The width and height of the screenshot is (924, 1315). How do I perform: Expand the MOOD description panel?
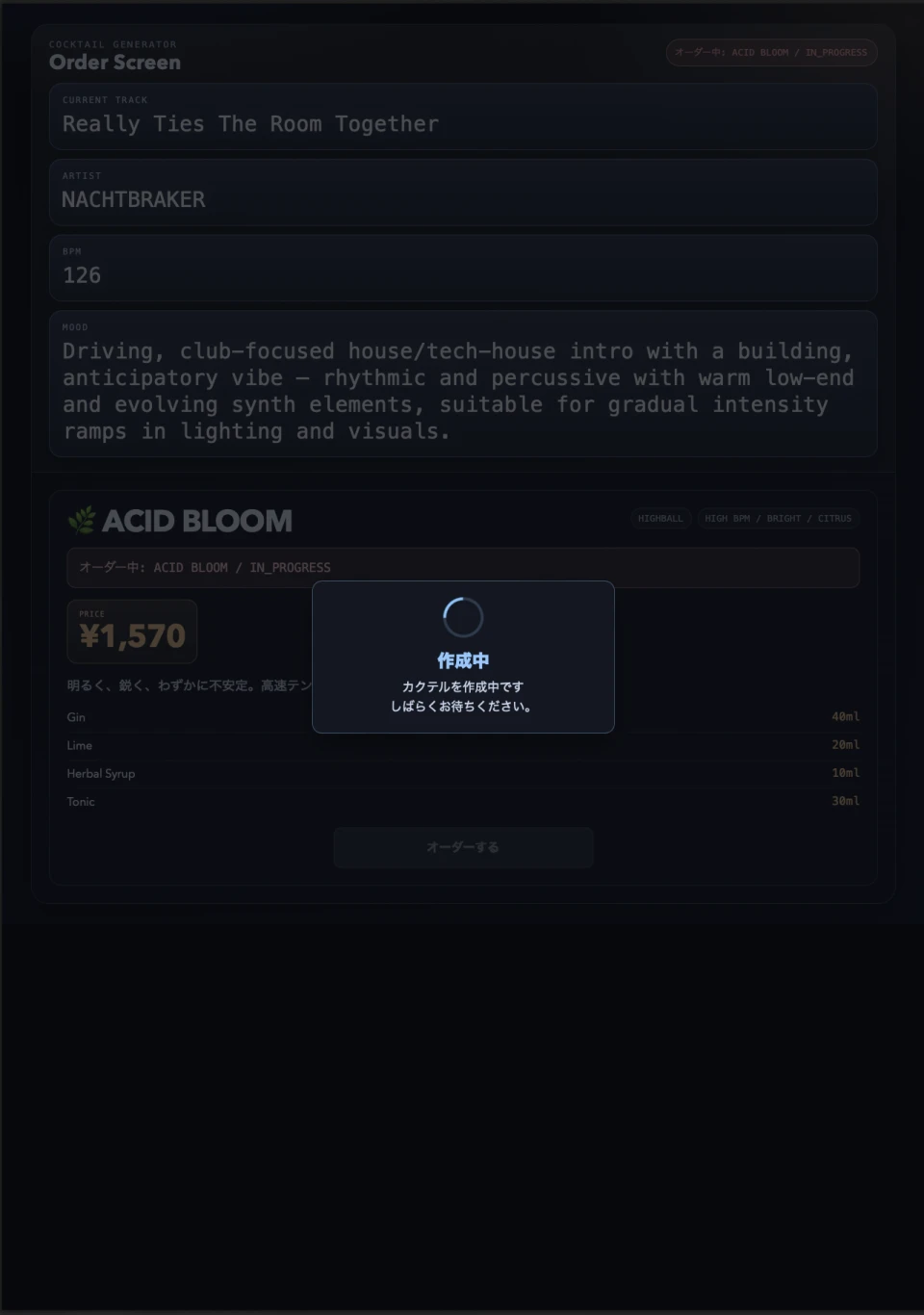click(462, 384)
